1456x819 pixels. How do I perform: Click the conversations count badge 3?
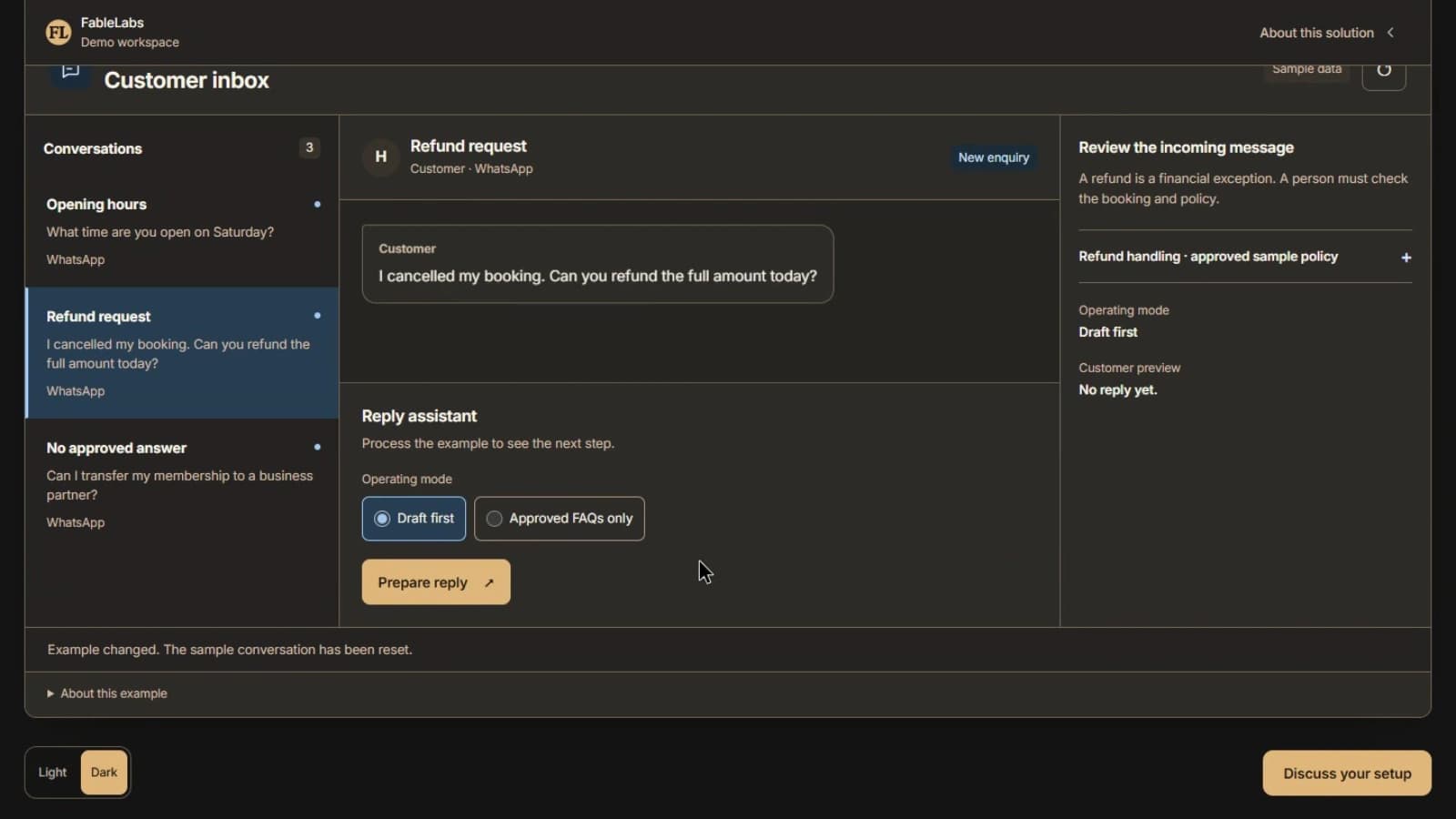[309, 147]
